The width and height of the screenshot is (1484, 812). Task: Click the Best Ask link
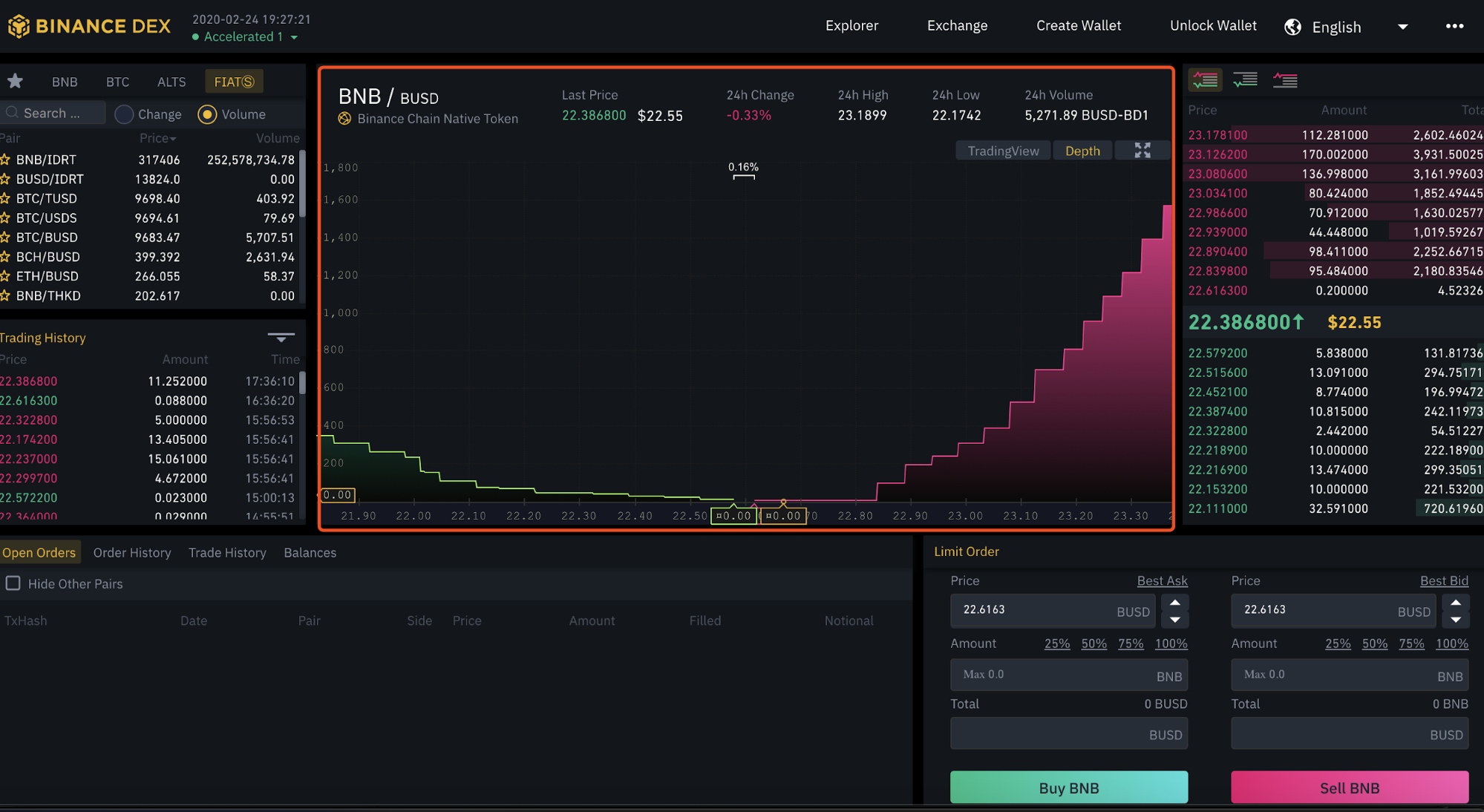click(1162, 580)
